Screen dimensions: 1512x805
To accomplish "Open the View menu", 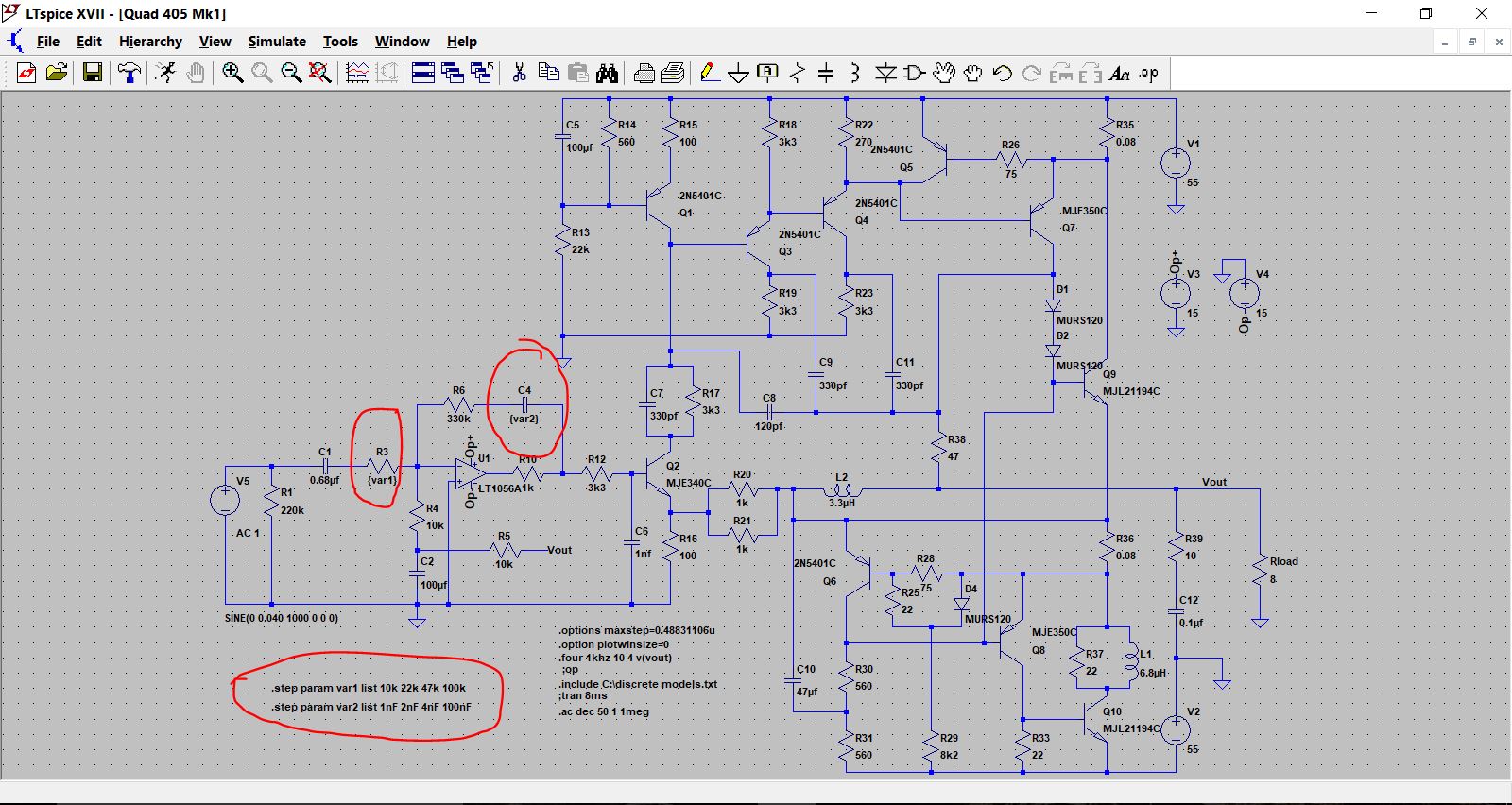I will (x=215, y=42).
